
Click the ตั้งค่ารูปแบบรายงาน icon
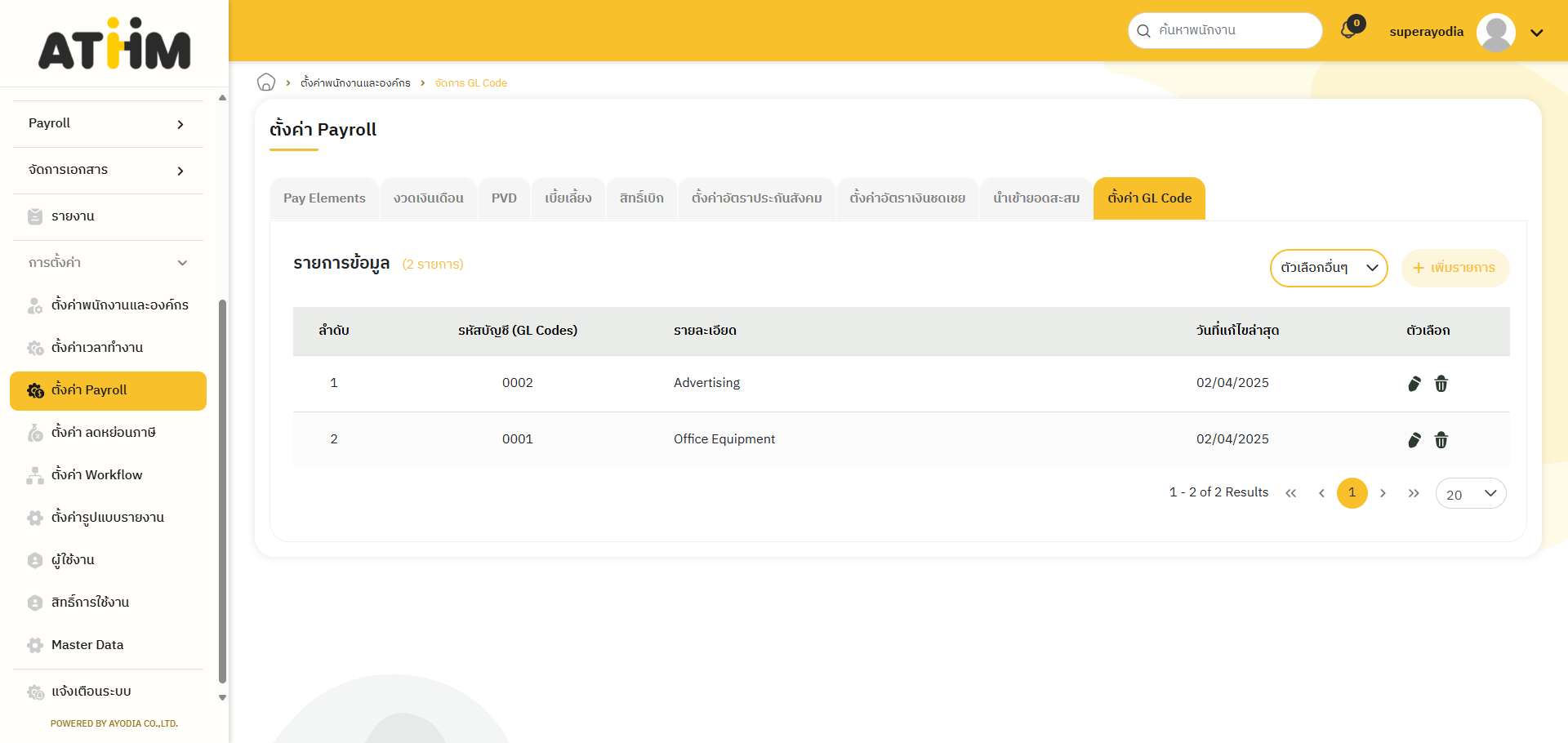[35, 518]
